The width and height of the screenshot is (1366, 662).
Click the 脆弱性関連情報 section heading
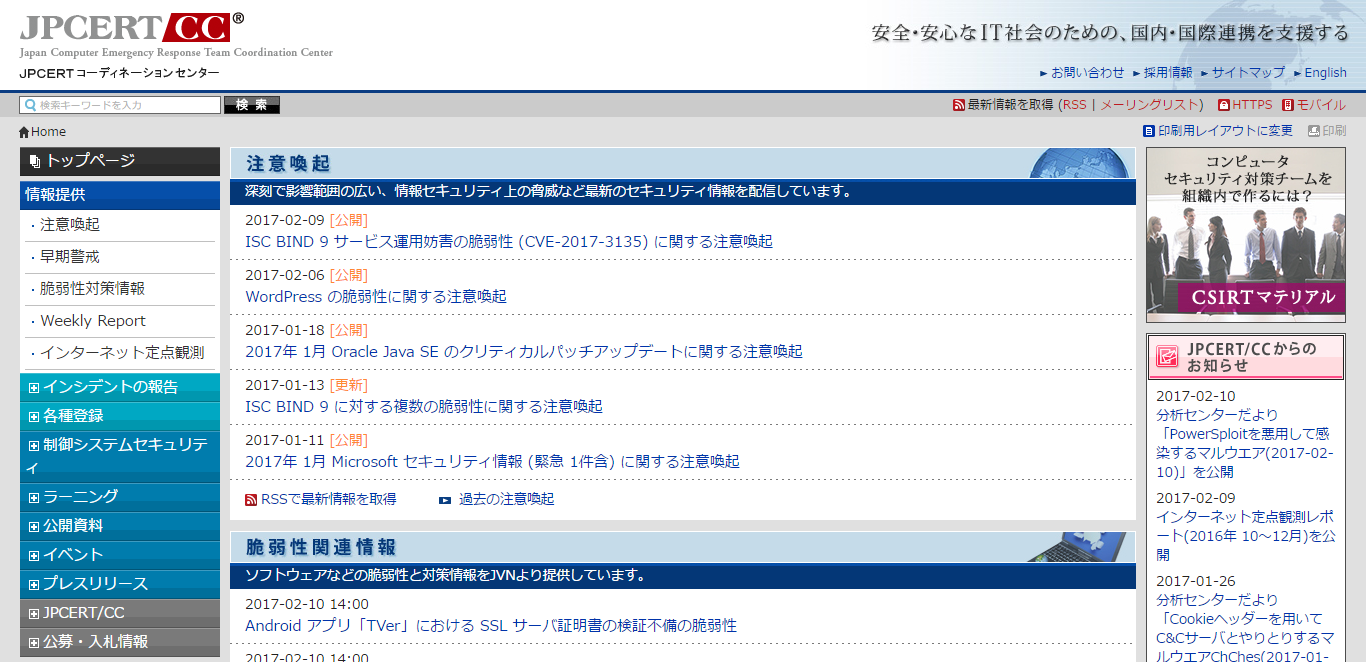tap(321, 548)
